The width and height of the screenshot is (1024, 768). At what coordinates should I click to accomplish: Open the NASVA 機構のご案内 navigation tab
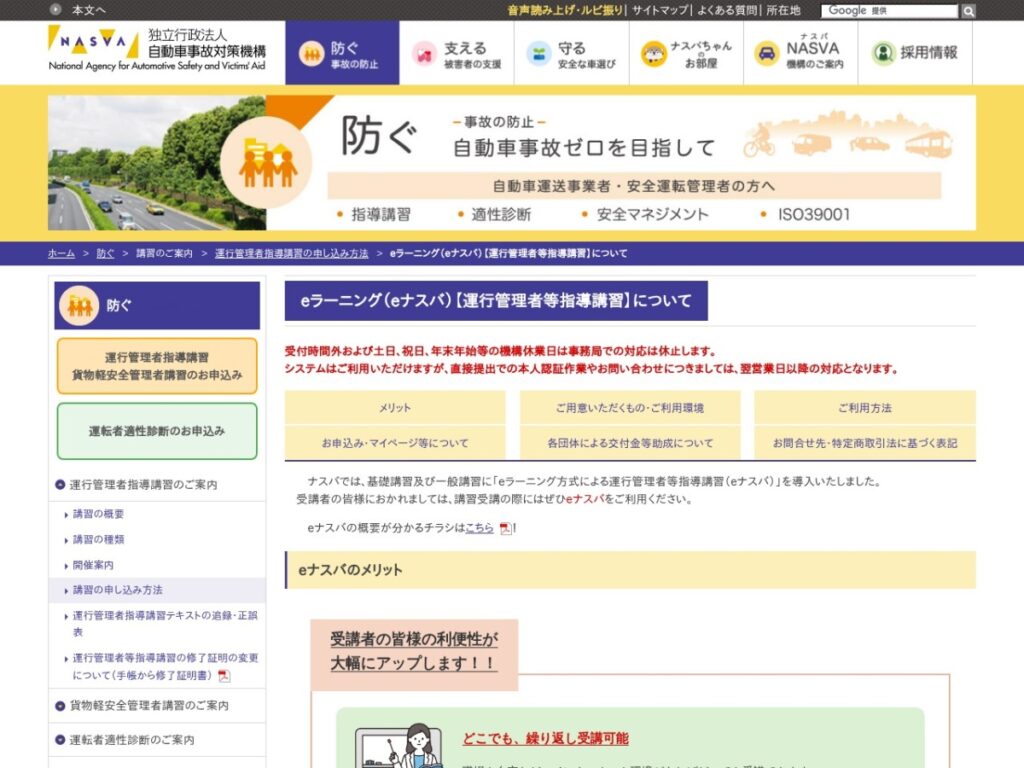801,53
